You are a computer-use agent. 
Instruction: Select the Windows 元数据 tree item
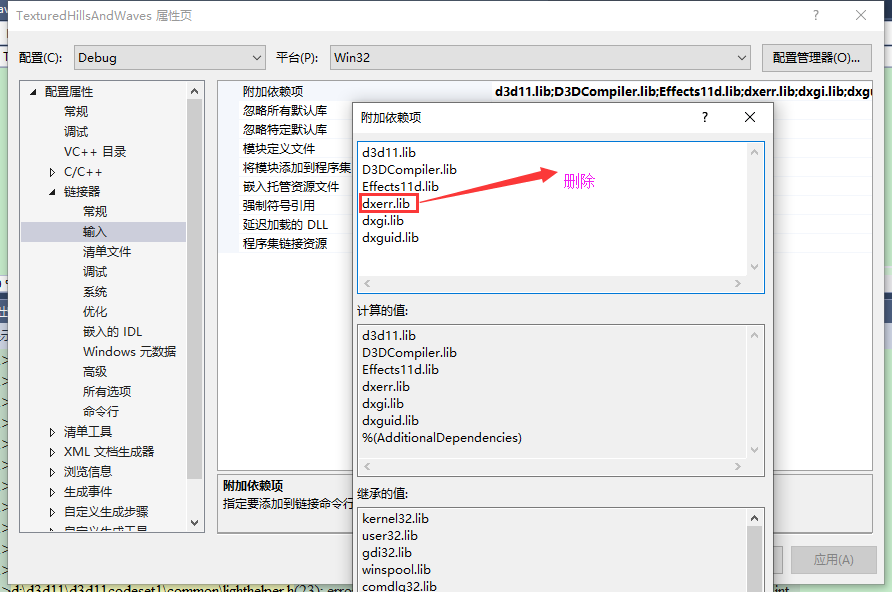pos(127,351)
